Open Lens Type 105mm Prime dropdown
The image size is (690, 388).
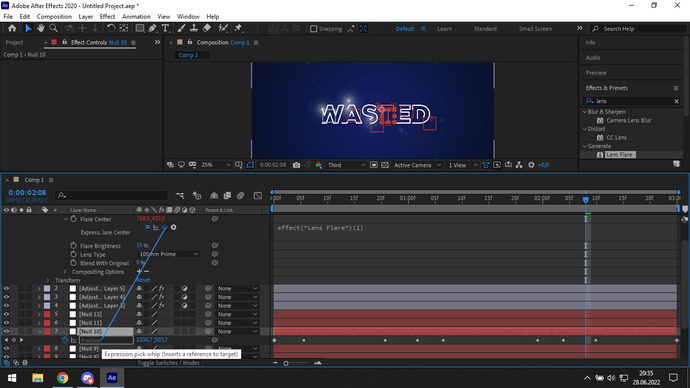(168, 254)
